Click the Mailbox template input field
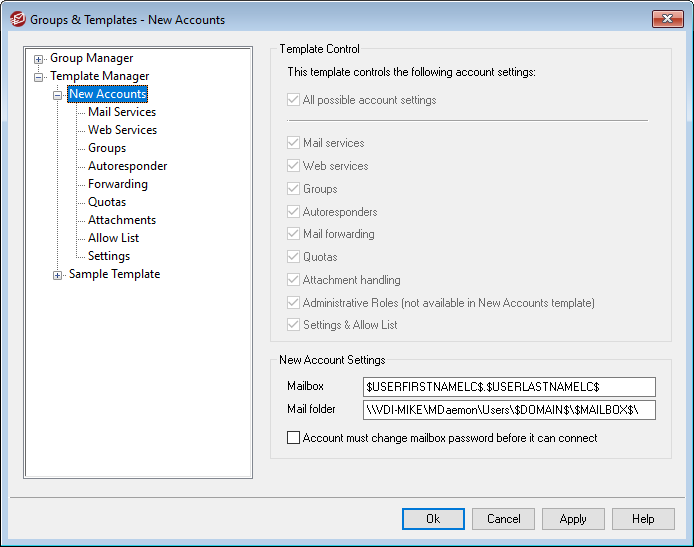The width and height of the screenshot is (694, 547). pyautogui.click(x=509, y=386)
